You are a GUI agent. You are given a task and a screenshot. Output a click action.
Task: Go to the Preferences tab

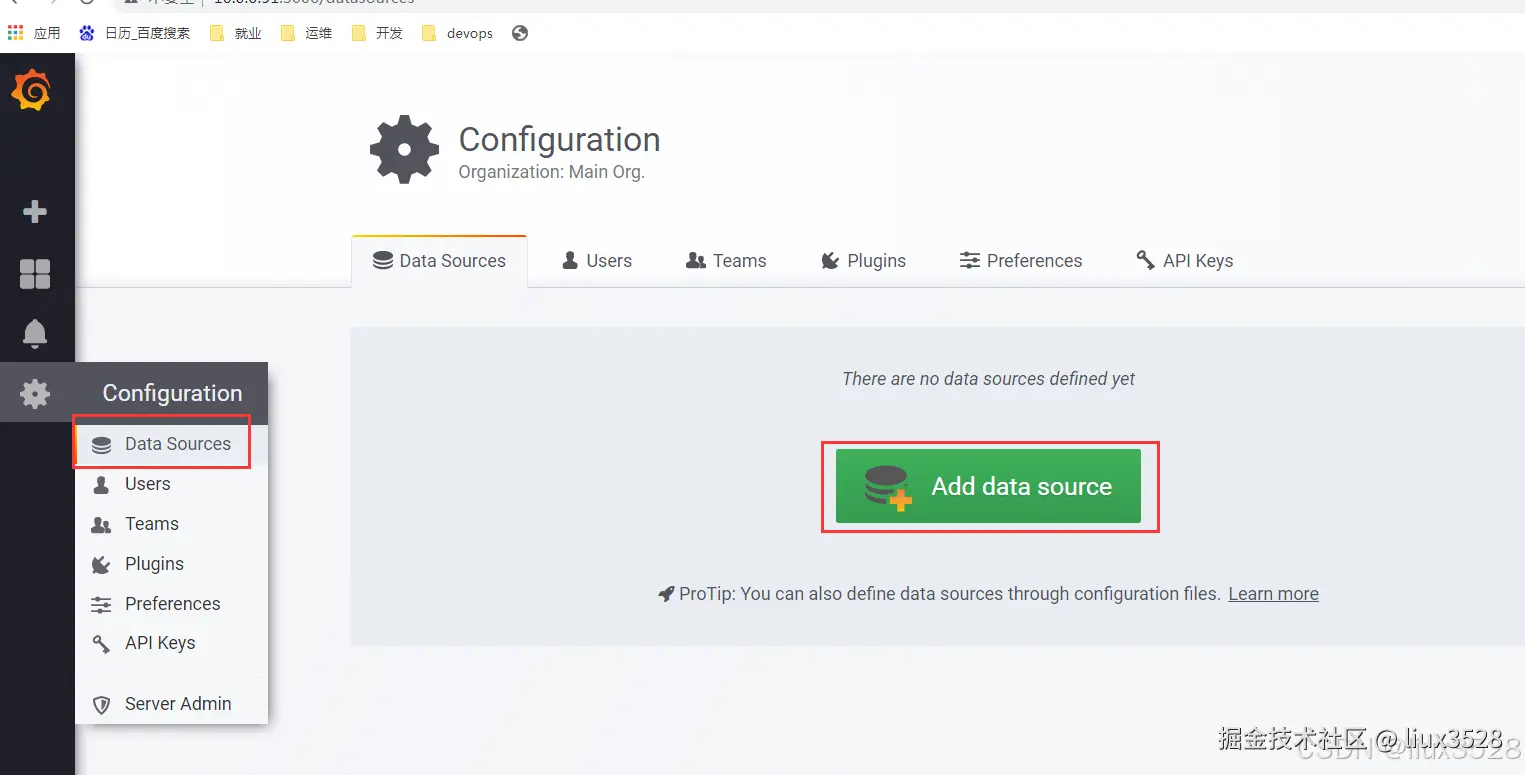point(1021,261)
